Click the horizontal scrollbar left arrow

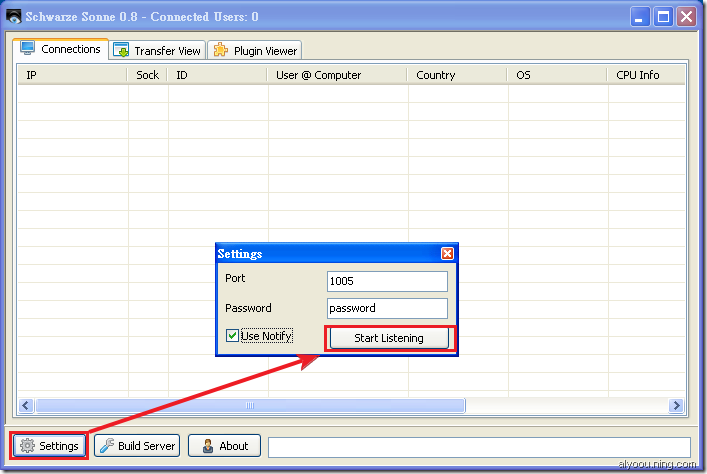click(x=26, y=405)
